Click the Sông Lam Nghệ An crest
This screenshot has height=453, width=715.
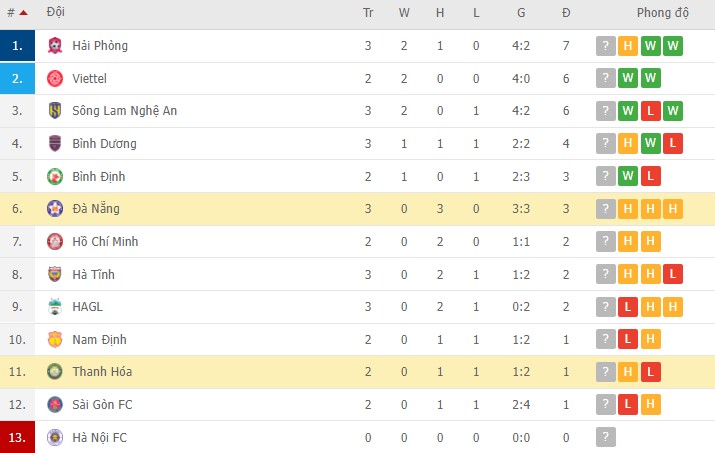coord(55,111)
